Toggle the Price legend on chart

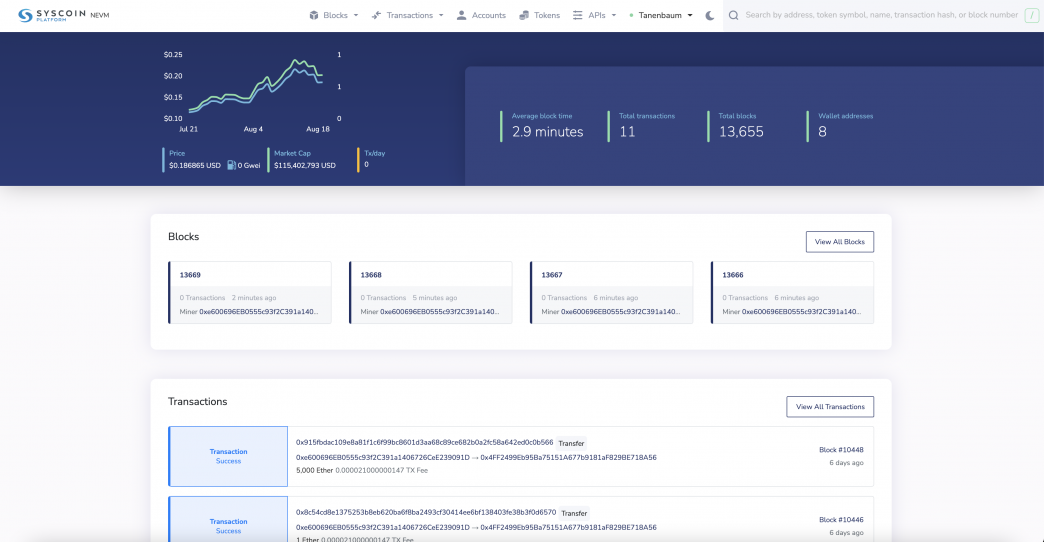(x=177, y=153)
